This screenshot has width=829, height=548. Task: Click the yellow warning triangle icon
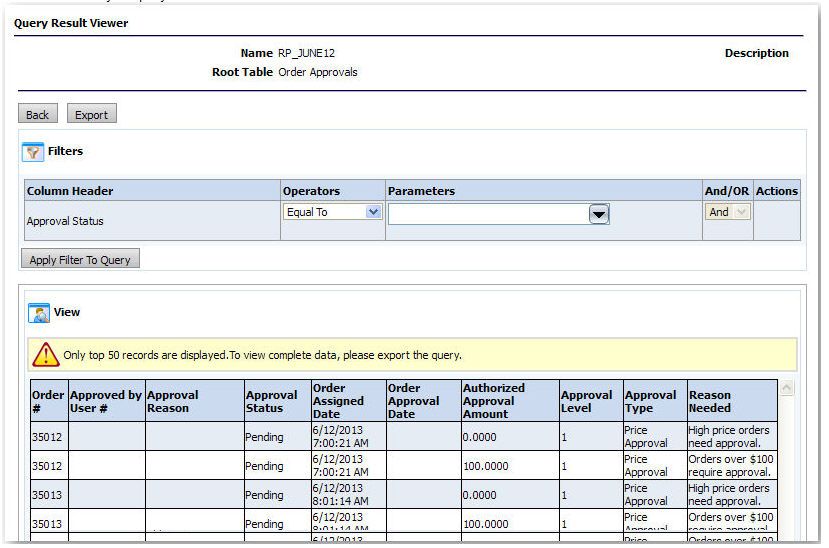coord(45,355)
